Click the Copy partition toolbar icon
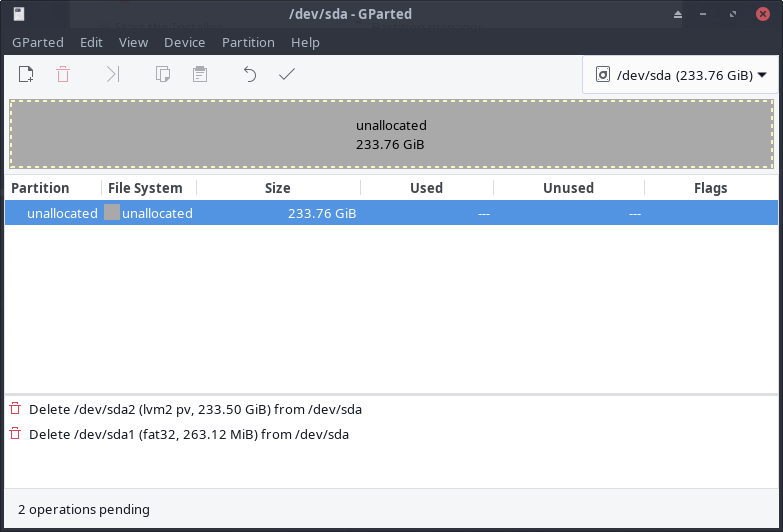 click(x=162, y=74)
